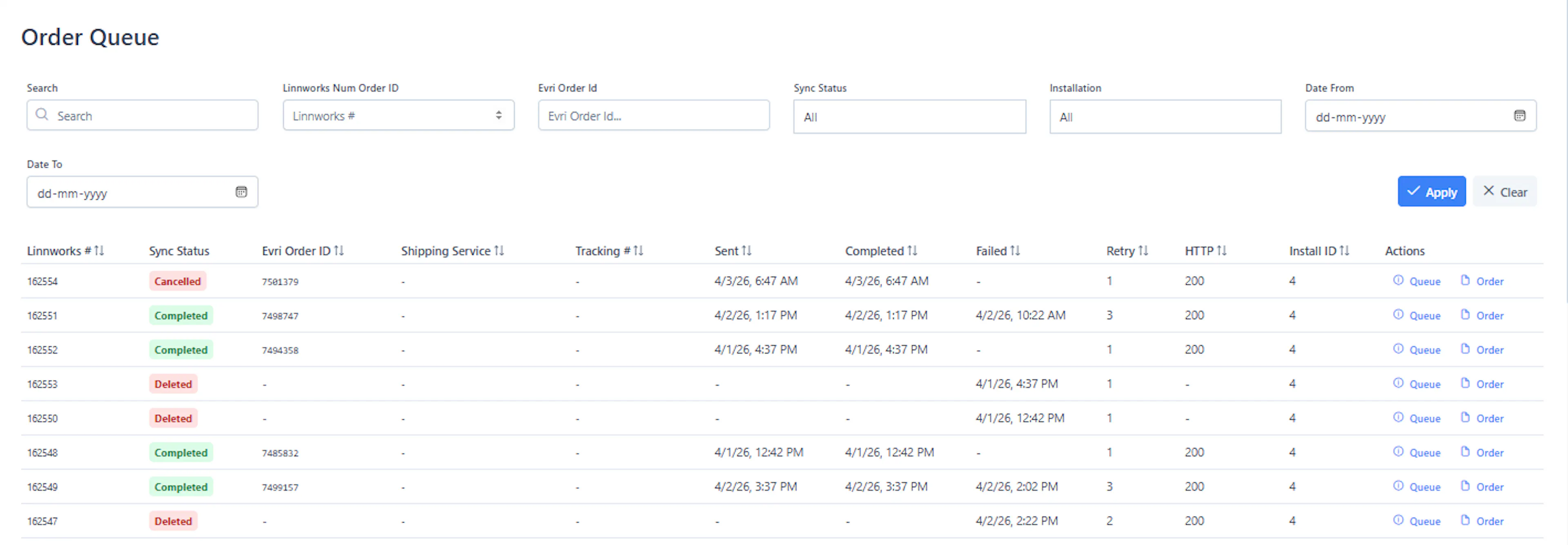Click sent time 4/2/26, 3:37 PM
This screenshot has height=545, width=1568.
(755, 487)
